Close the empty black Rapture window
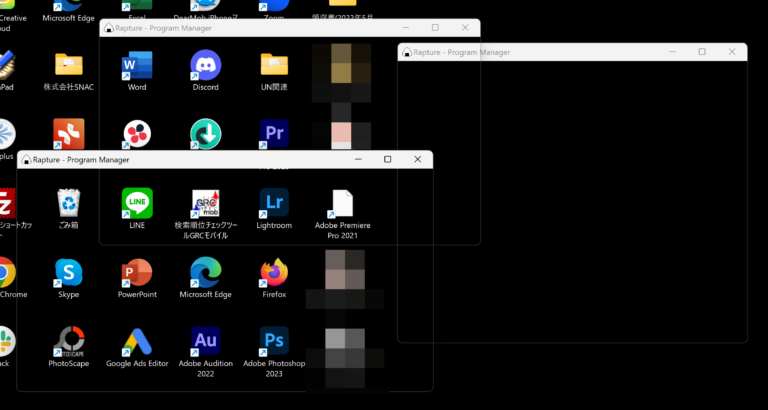The image size is (768, 410). (732, 52)
